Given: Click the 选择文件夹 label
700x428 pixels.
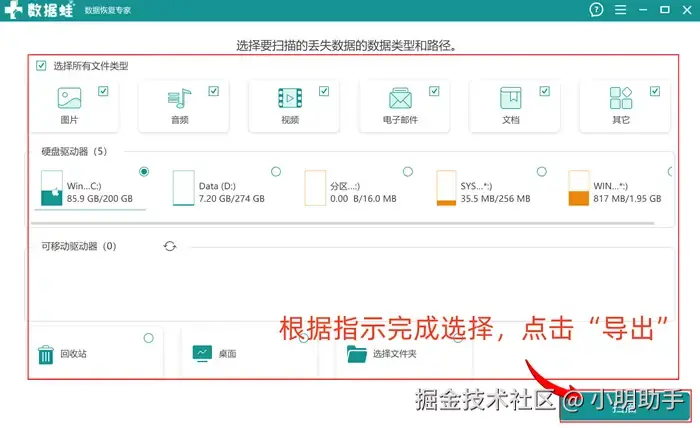Looking at the screenshot, I should click(395, 354).
